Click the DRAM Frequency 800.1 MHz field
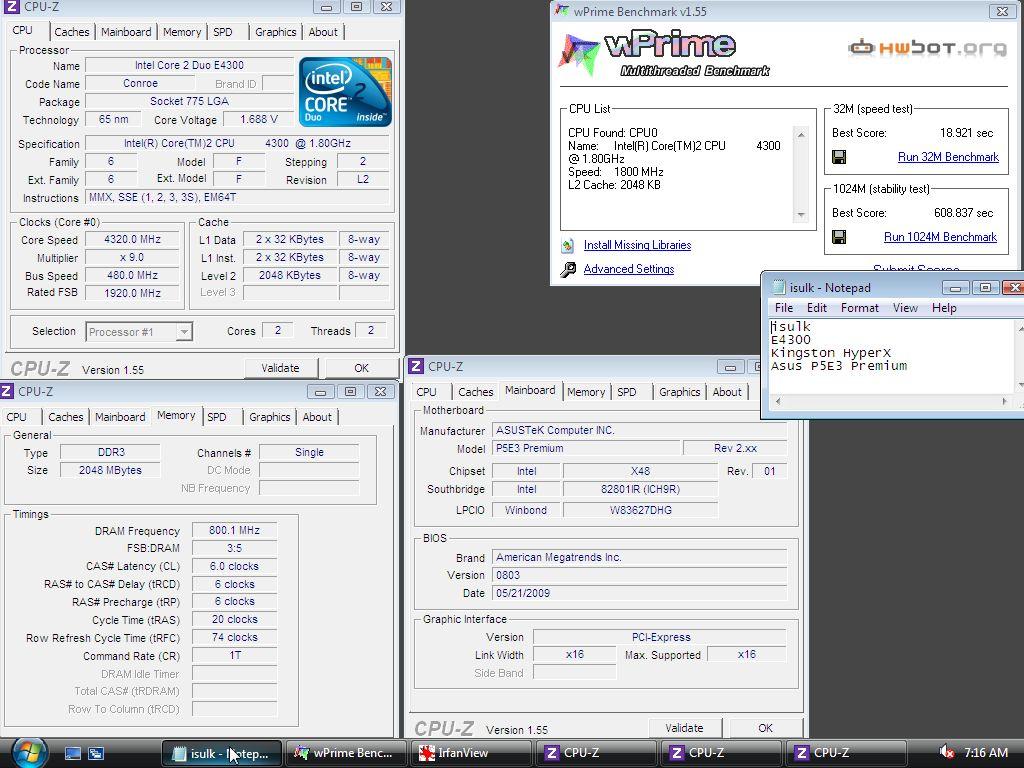This screenshot has height=768, width=1024. [x=234, y=530]
